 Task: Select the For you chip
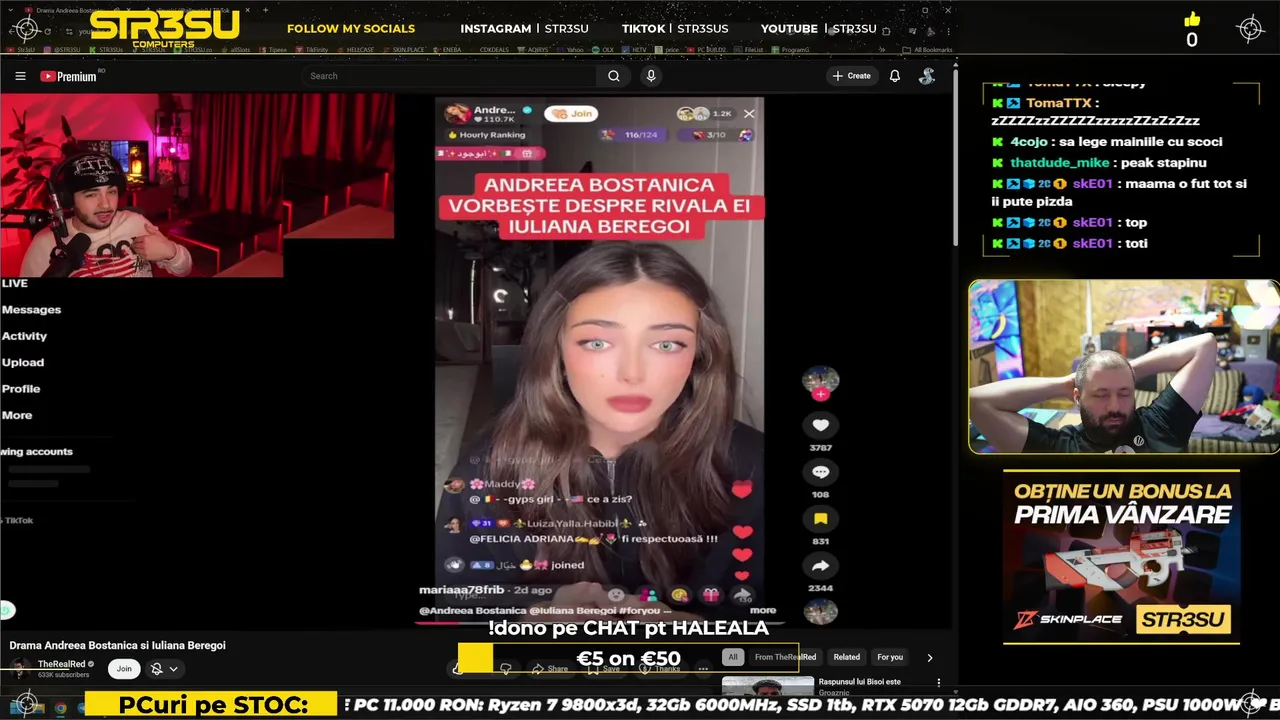(x=890, y=657)
